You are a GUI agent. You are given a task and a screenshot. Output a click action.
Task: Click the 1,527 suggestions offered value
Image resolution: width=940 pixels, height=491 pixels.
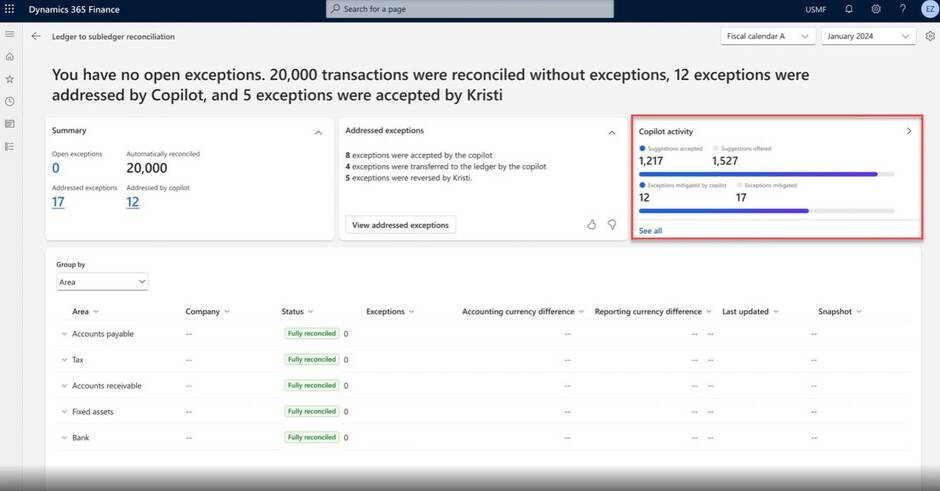(725, 161)
